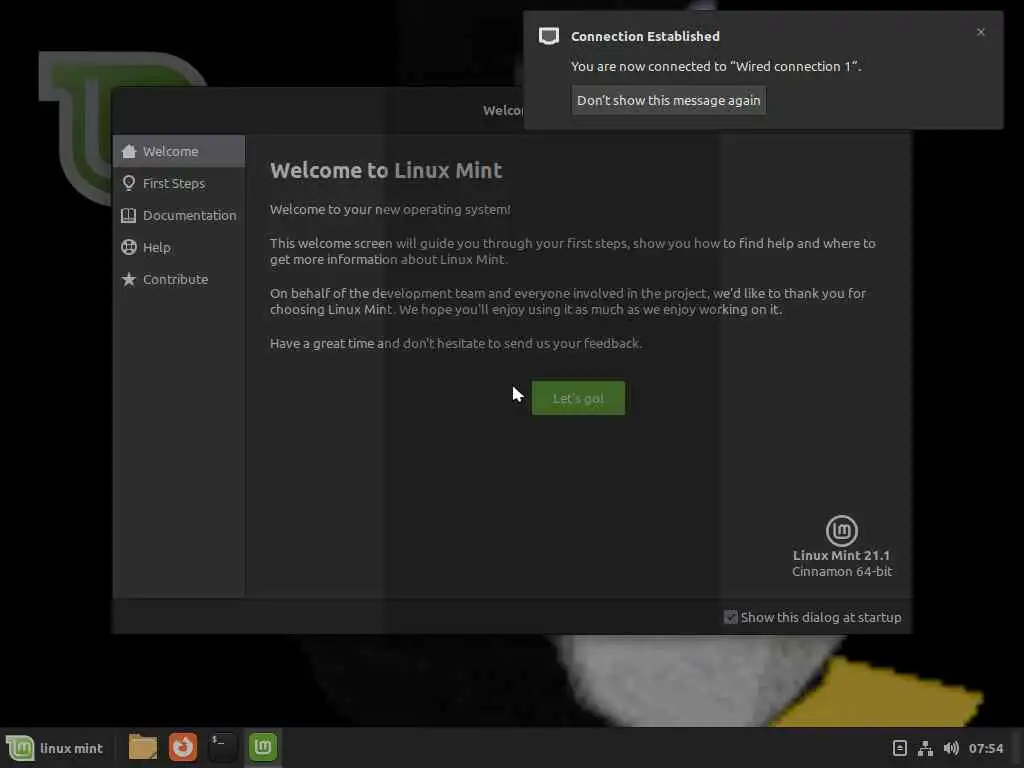This screenshot has width=1024, height=768.
Task: Open the notifications tray icon
Action: [899, 748]
